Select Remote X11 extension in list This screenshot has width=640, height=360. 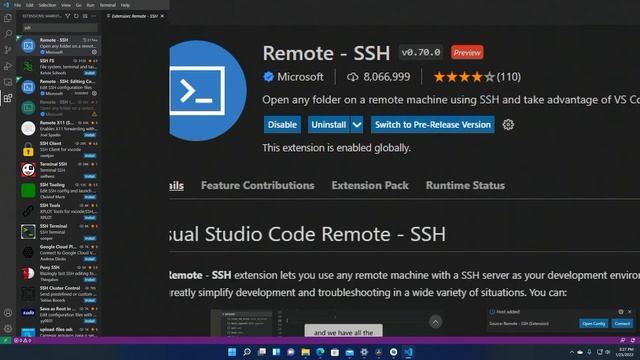tap(59, 129)
